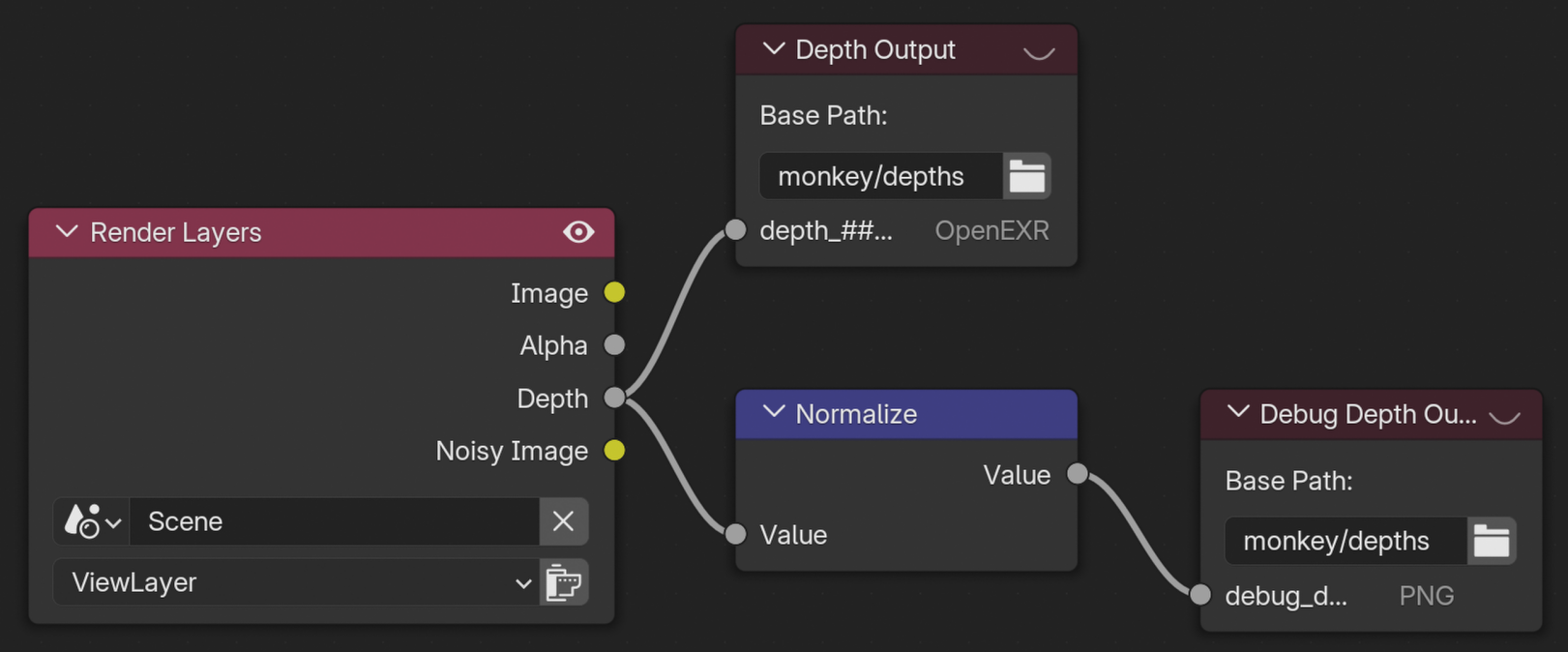Click the Alpha output socket

click(x=614, y=344)
